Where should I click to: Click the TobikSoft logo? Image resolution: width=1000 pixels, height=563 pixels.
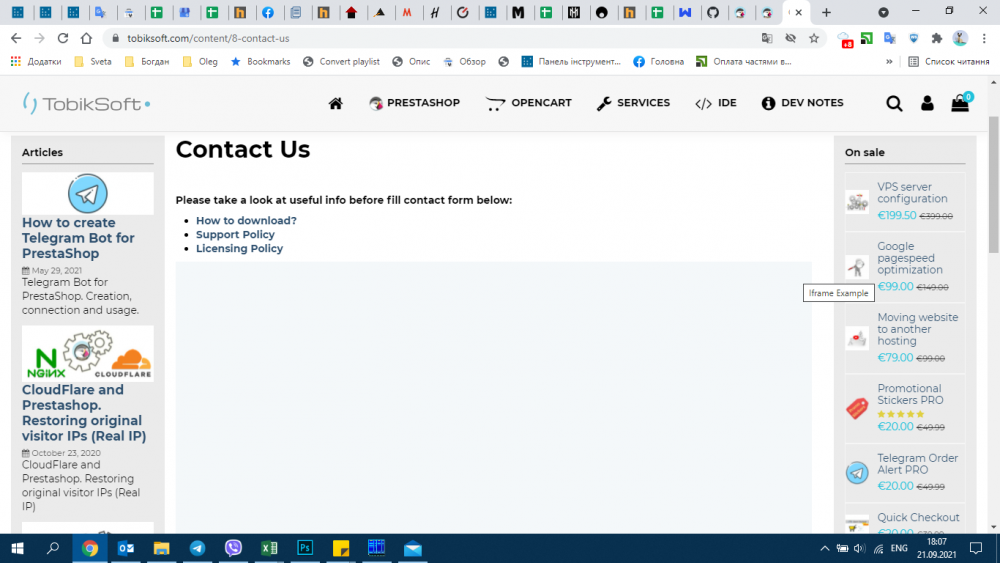click(86, 103)
